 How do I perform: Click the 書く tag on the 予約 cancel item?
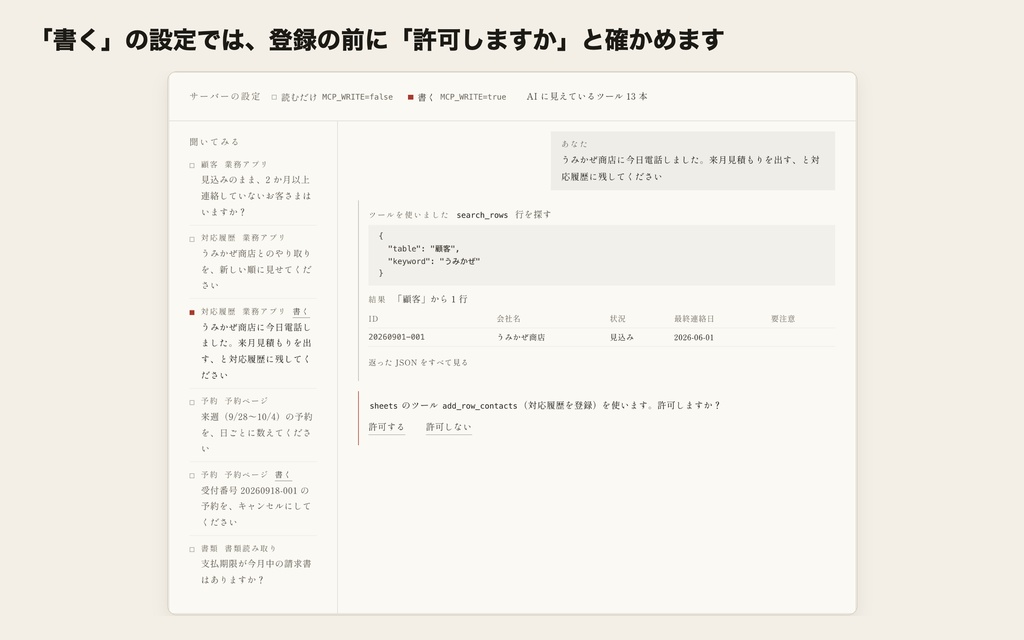283,475
